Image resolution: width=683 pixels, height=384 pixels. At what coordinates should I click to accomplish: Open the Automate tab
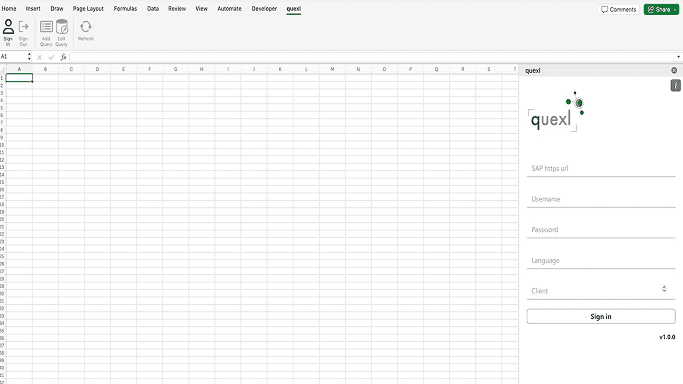pos(230,8)
